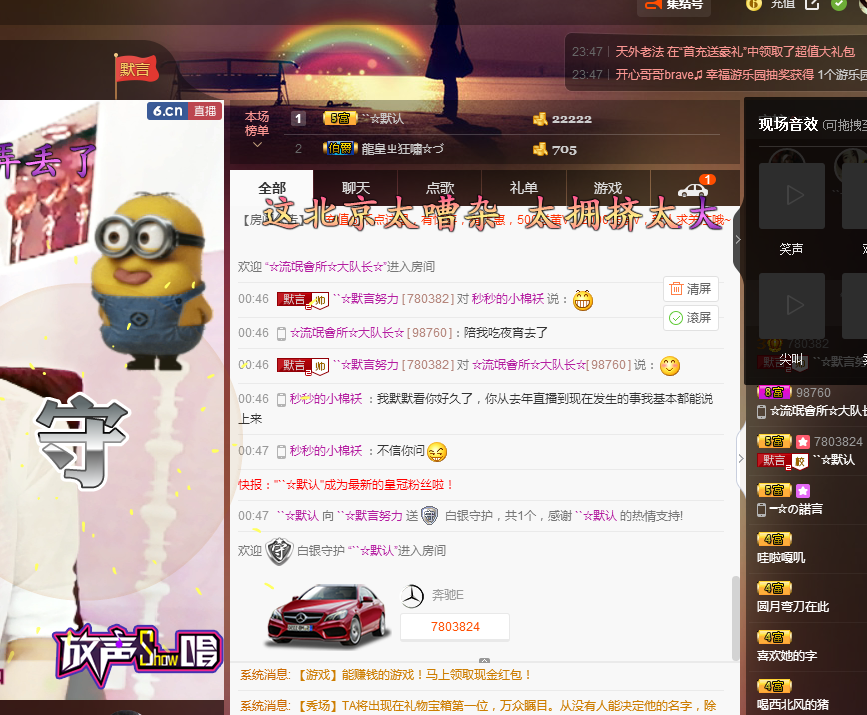Click the 伯爵 badge in the rank 2 row

pyautogui.click(x=340, y=148)
